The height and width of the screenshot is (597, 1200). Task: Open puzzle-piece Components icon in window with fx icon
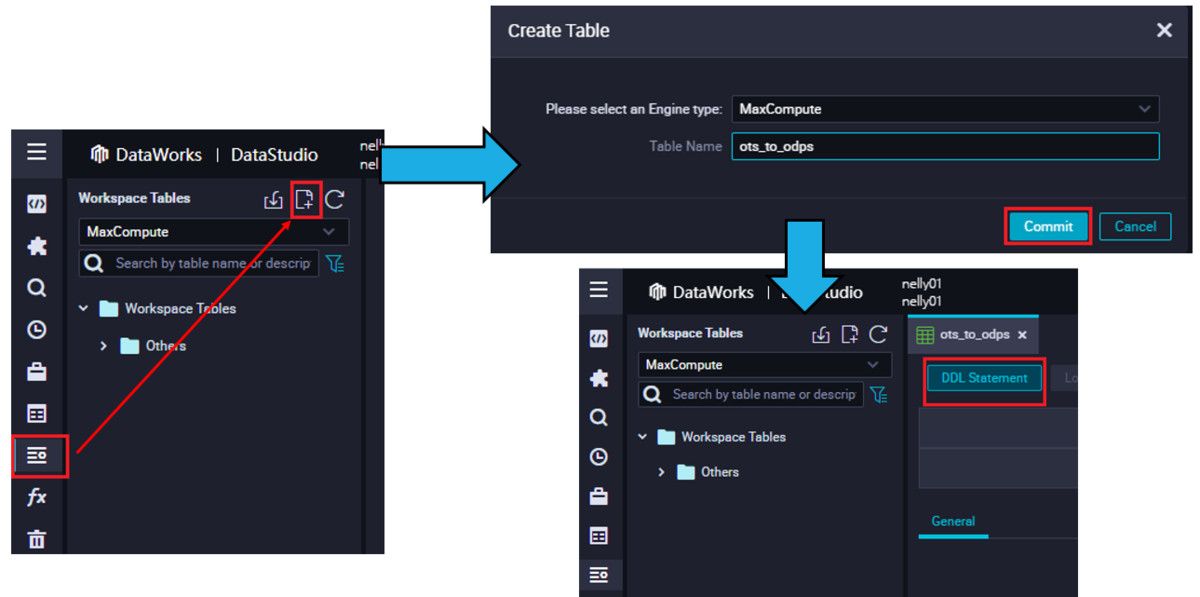pos(37,246)
